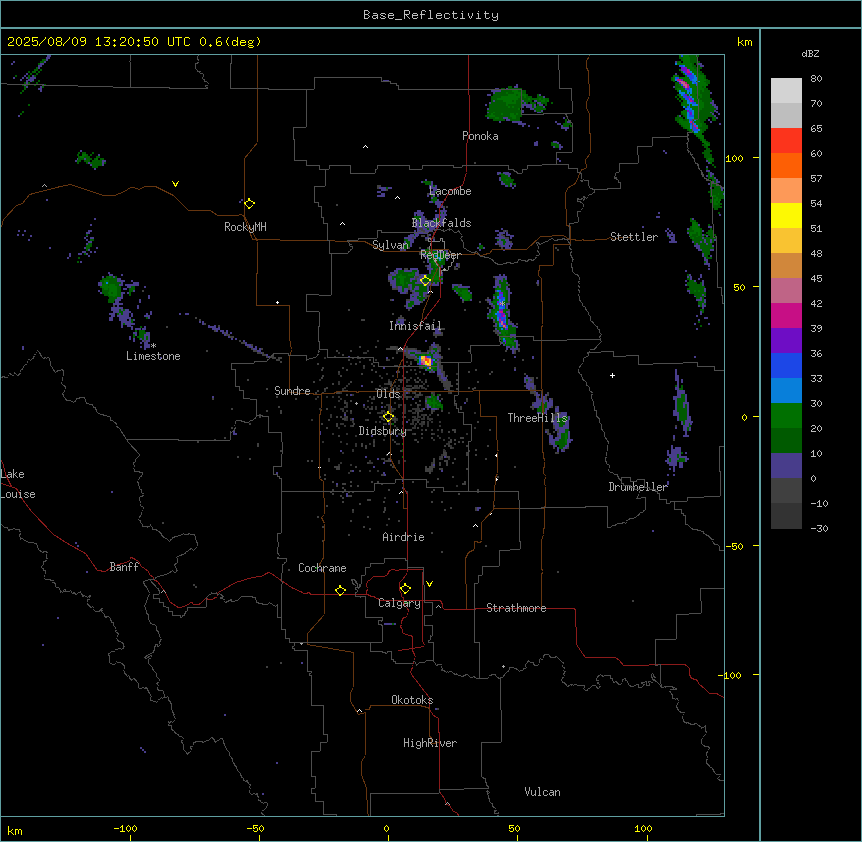The image size is (862, 842).
Task: Click the yellow V marker east of Calgary
Action: [429, 584]
